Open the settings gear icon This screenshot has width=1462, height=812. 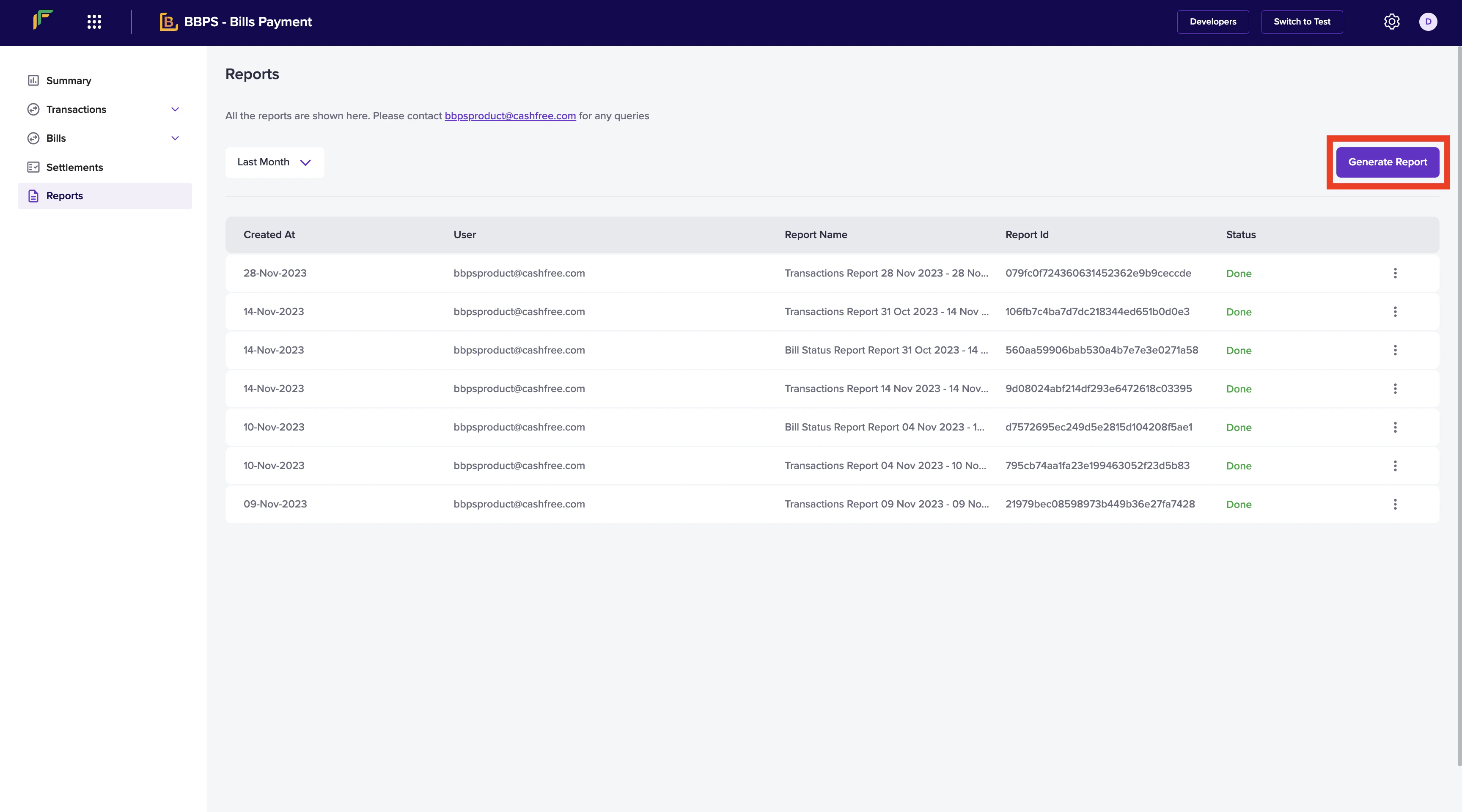pyautogui.click(x=1391, y=22)
